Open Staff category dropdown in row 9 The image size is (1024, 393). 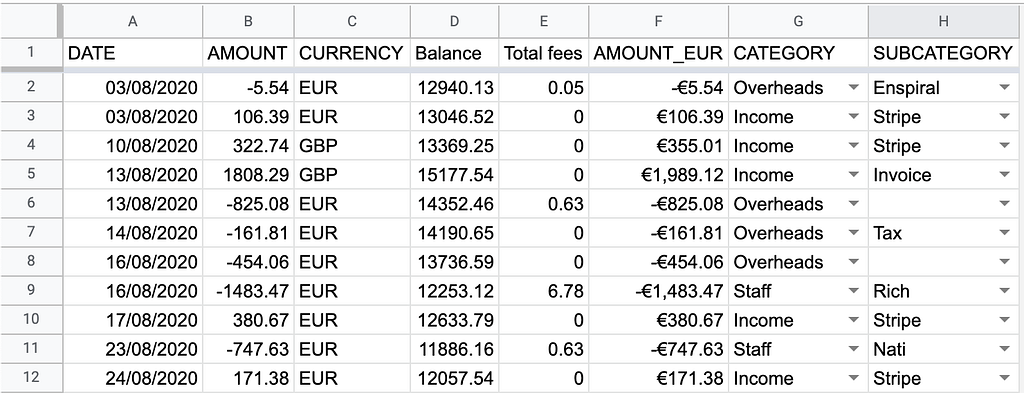(x=853, y=291)
